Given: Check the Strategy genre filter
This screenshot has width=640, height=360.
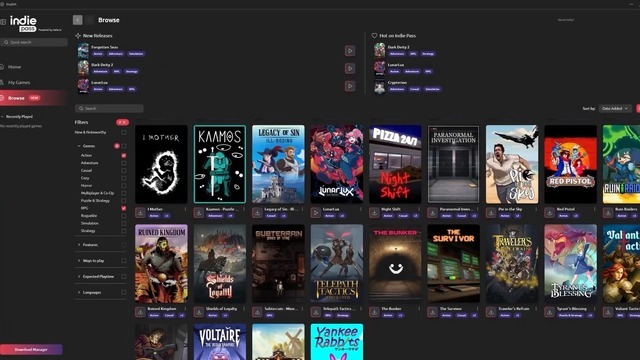Looking at the screenshot, I should point(124,231).
